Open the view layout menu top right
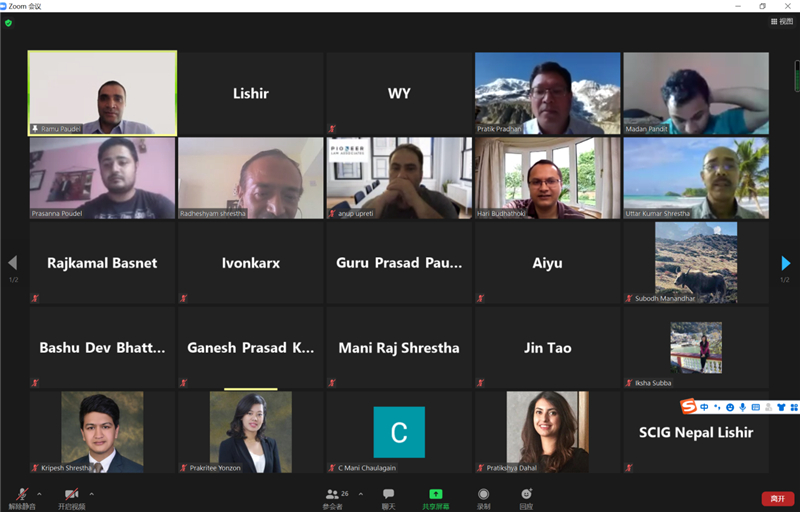The width and height of the screenshot is (800, 512). pos(782,21)
